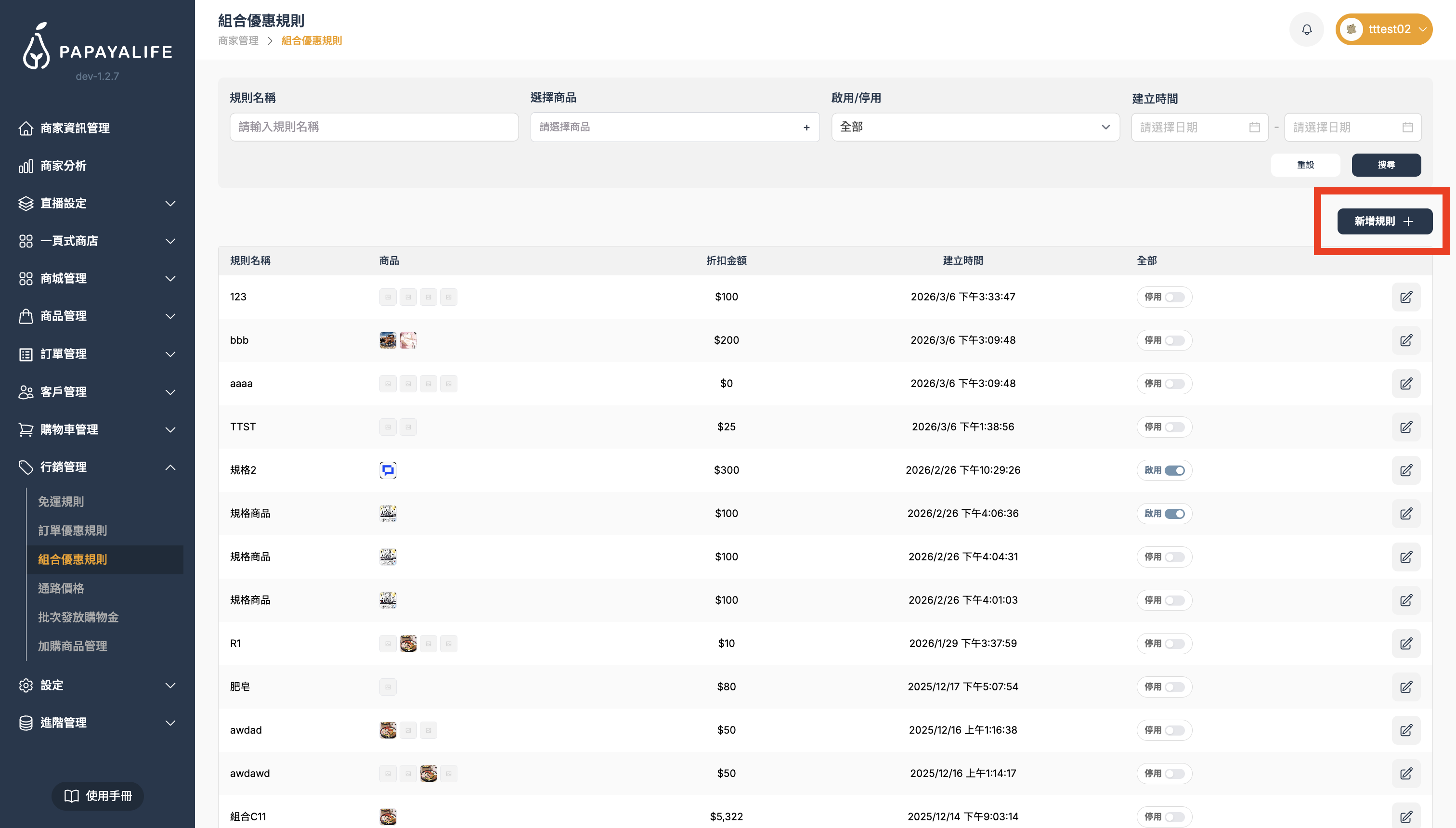Open the edit icon for rule 規格2

pyautogui.click(x=1406, y=470)
